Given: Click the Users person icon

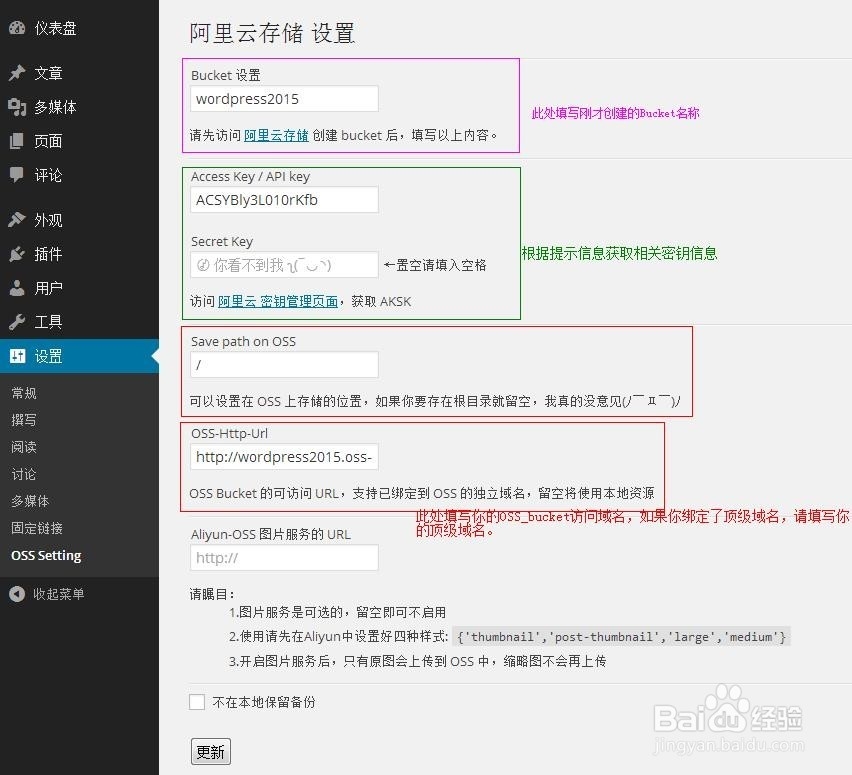Looking at the screenshot, I should pyautogui.click(x=17, y=288).
